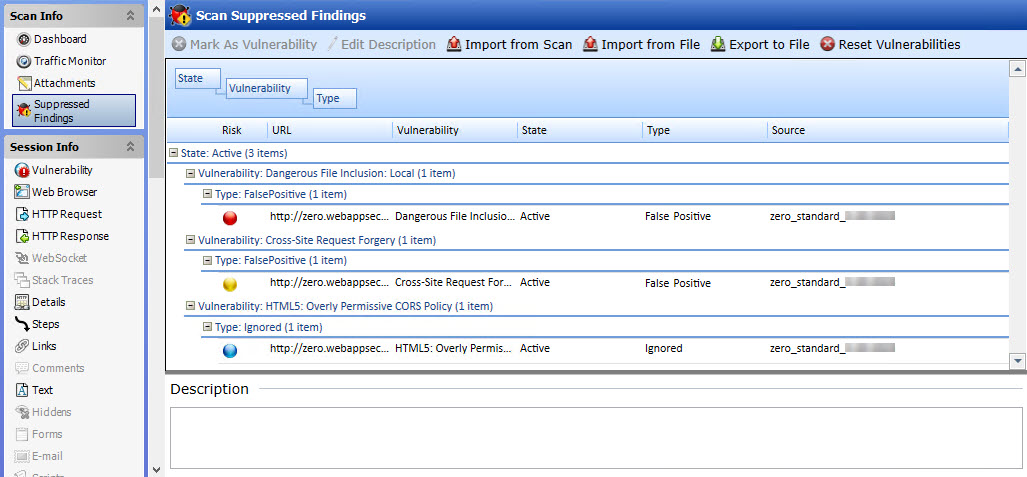
Task: Click the Source column header
Action: pyautogui.click(x=788, y=130)
